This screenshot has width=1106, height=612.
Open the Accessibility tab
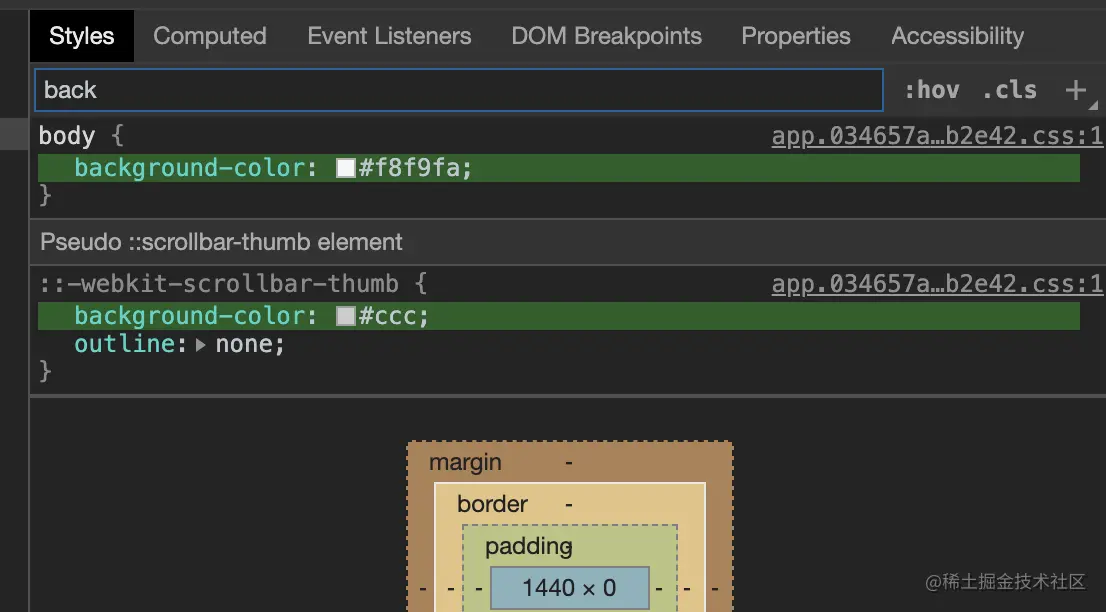tap(957, 36)
